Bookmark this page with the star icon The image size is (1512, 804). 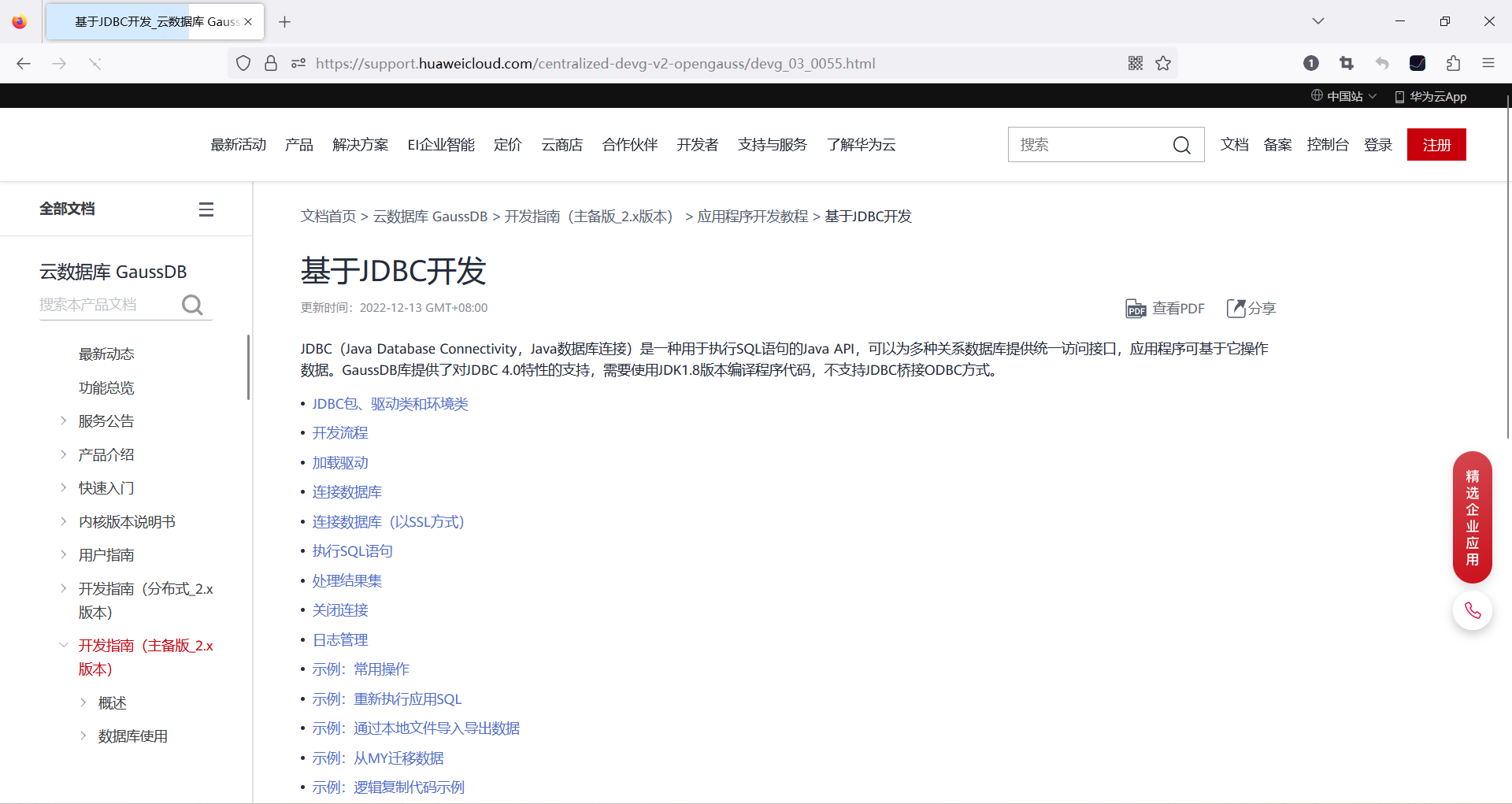tap(1163, 63)
